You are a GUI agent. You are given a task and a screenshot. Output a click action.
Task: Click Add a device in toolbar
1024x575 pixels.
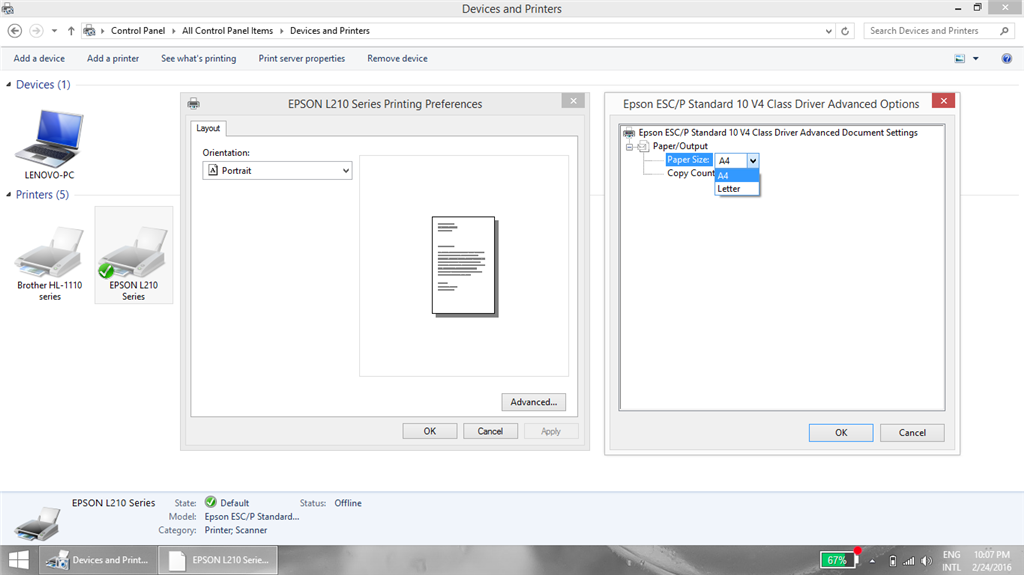[39, 59]
